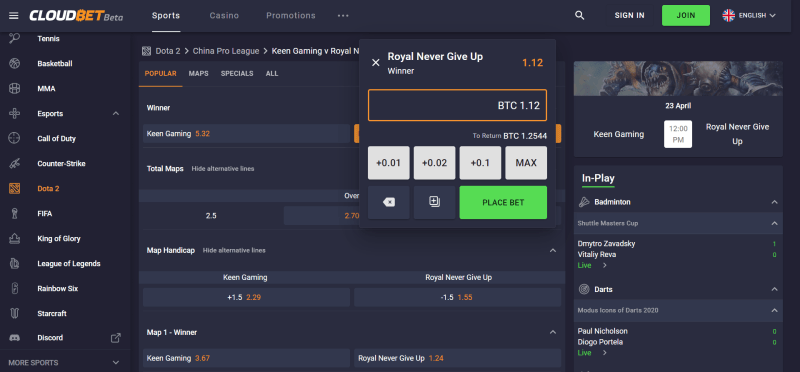
Task: Open Discord external link icon
Action: [116, 338]
